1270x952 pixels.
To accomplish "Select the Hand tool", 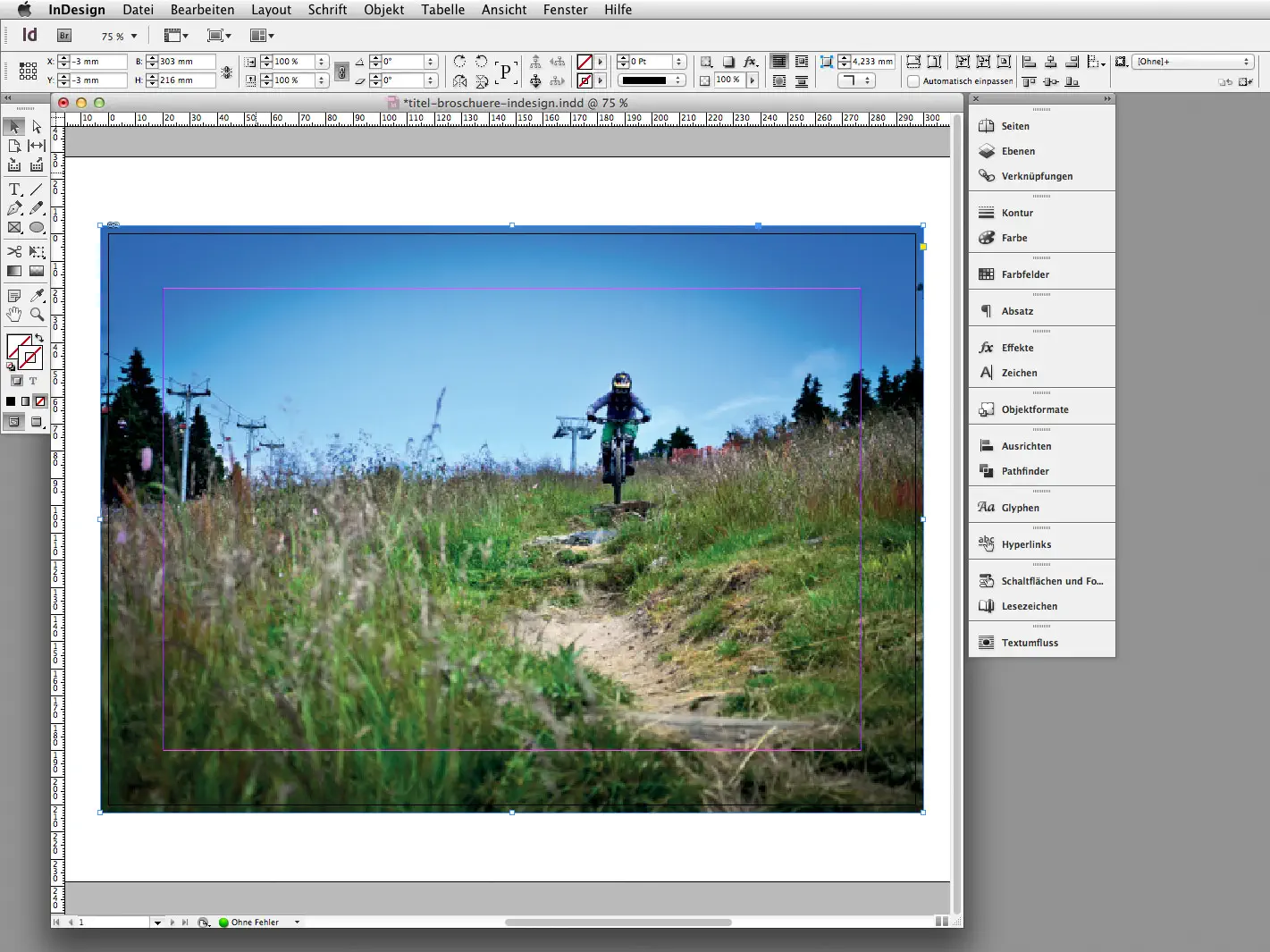I will [13, 314].
